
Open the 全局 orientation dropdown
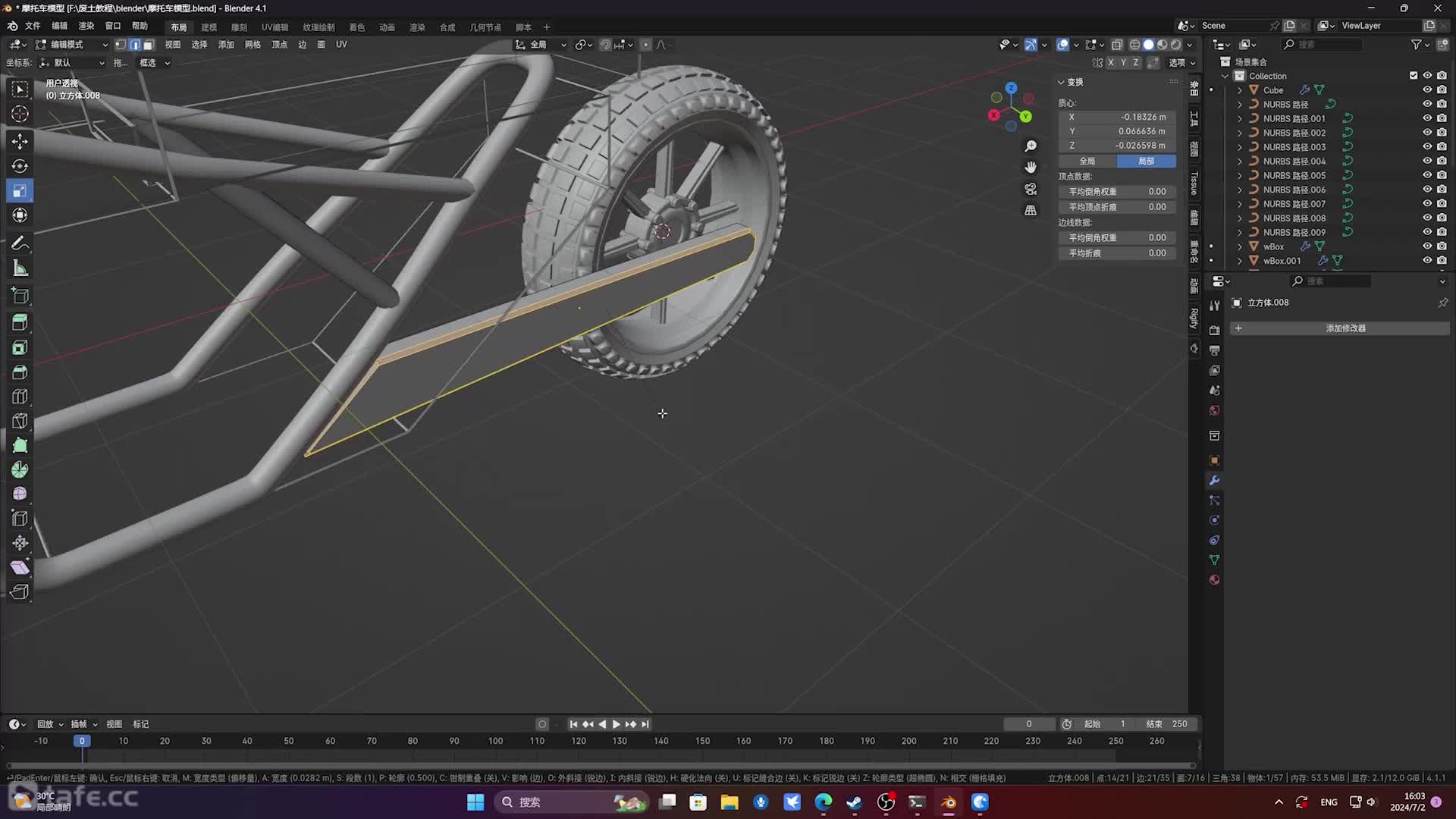coord(541,45)
